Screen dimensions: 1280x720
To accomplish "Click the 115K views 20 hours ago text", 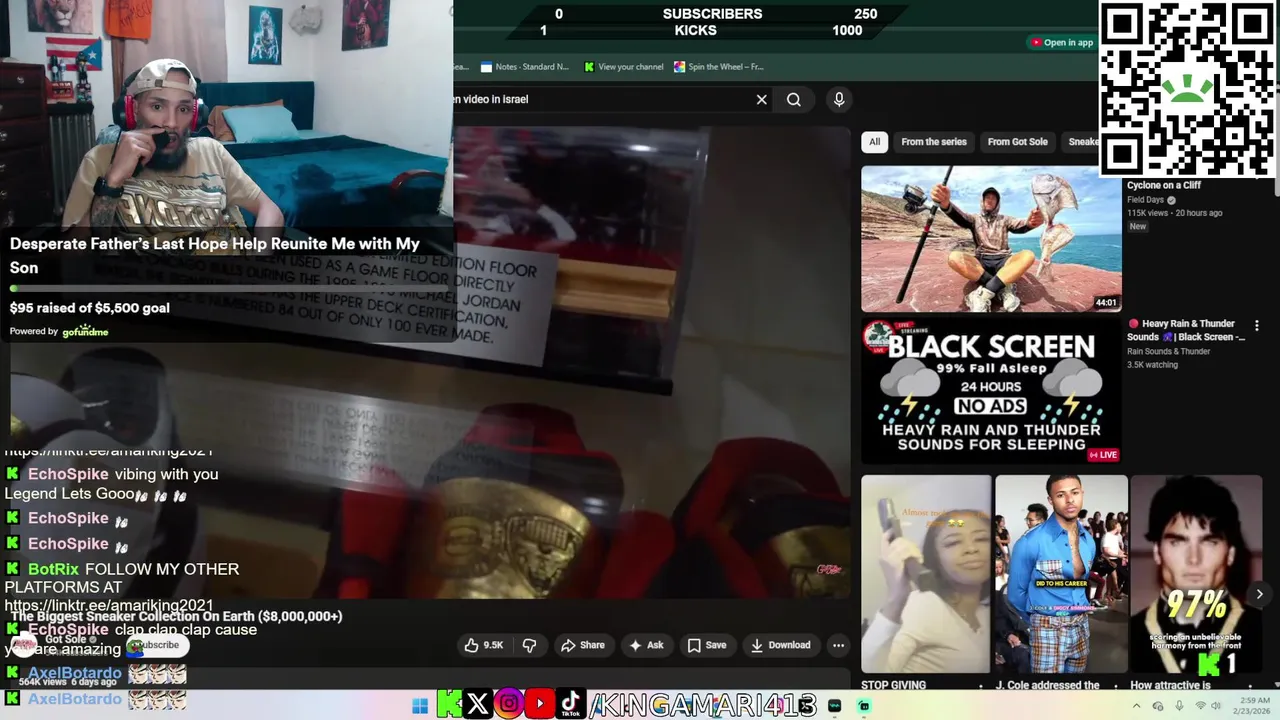I will click(1175, 213).
